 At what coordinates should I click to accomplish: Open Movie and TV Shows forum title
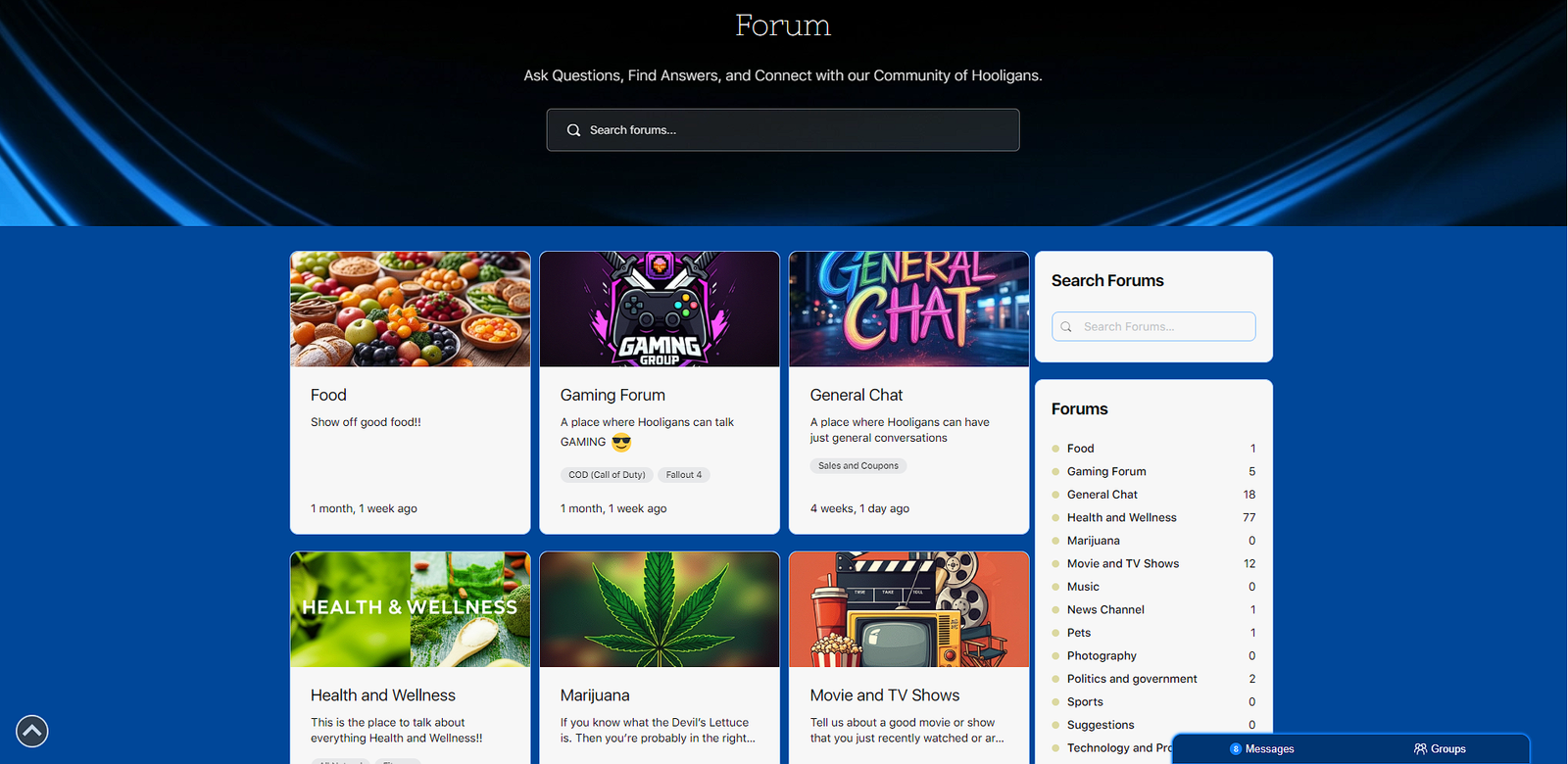[884, 695]
